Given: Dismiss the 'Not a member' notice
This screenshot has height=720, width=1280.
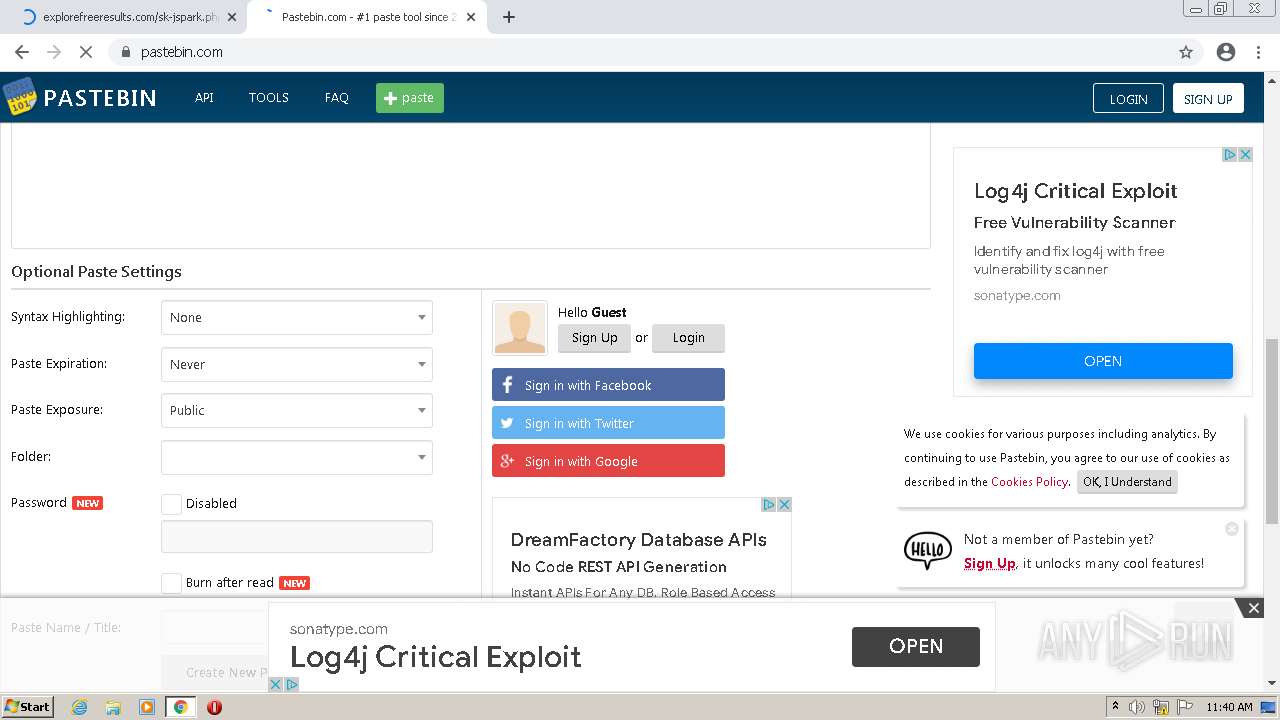Looking at the screenshot, I should 1232,529.
